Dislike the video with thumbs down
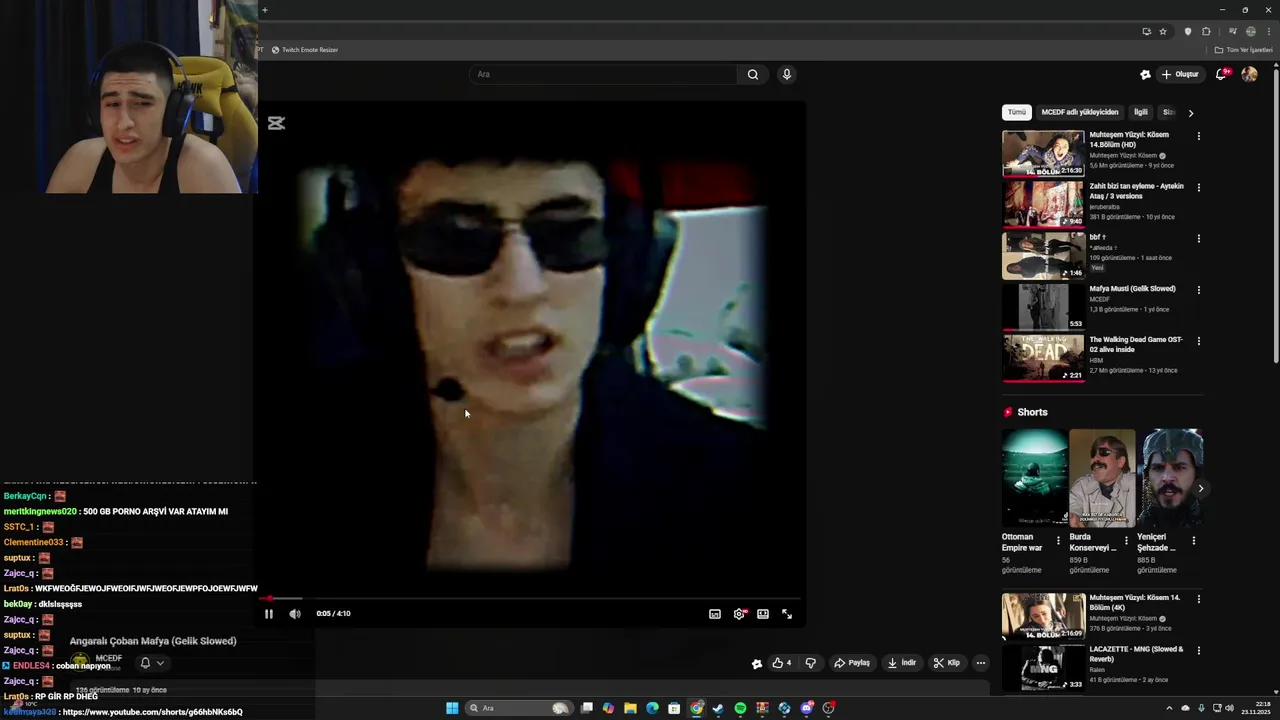 coord(811,663)
